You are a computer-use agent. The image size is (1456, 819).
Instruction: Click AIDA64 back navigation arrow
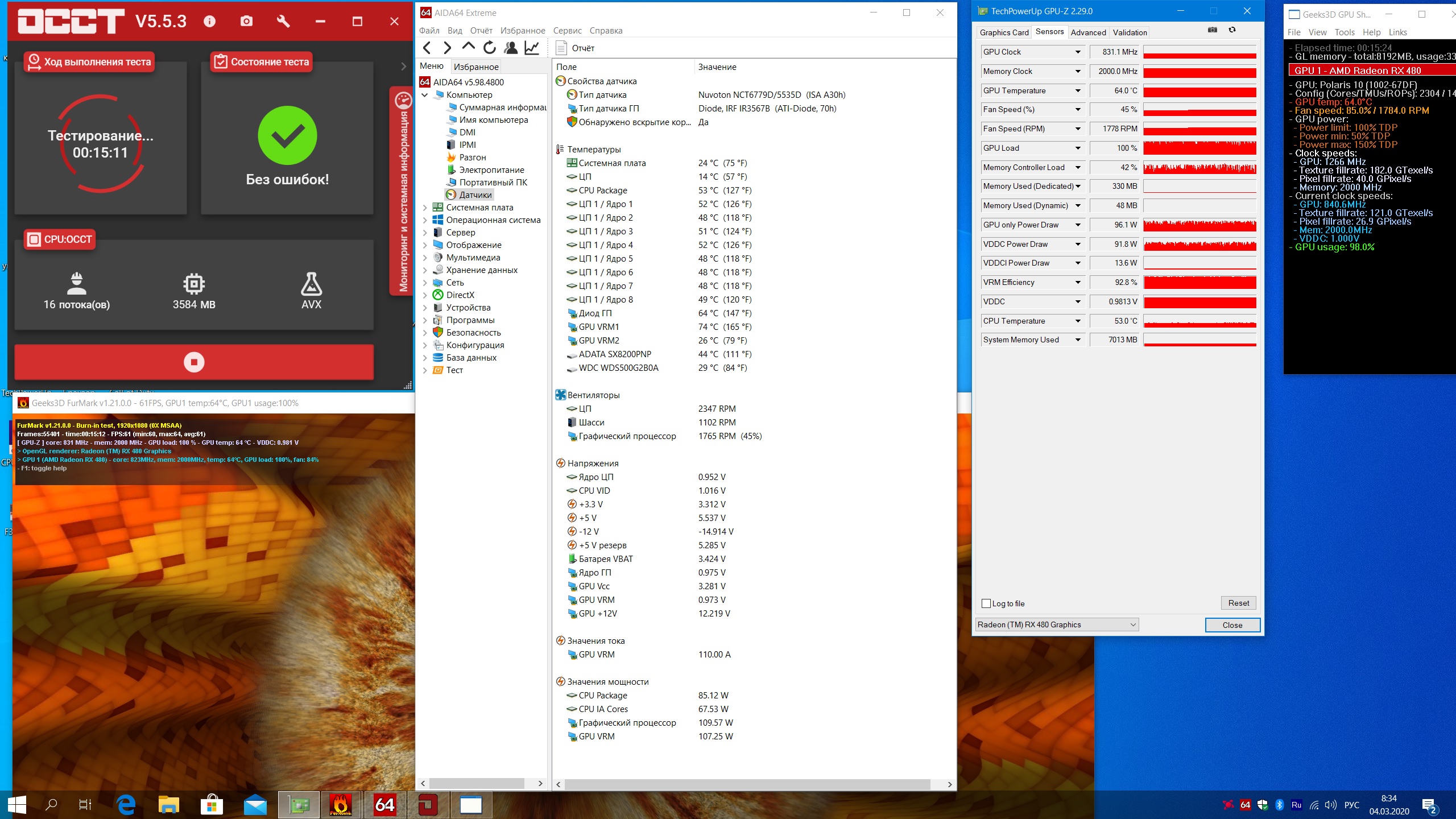click(x=428, y=48)
